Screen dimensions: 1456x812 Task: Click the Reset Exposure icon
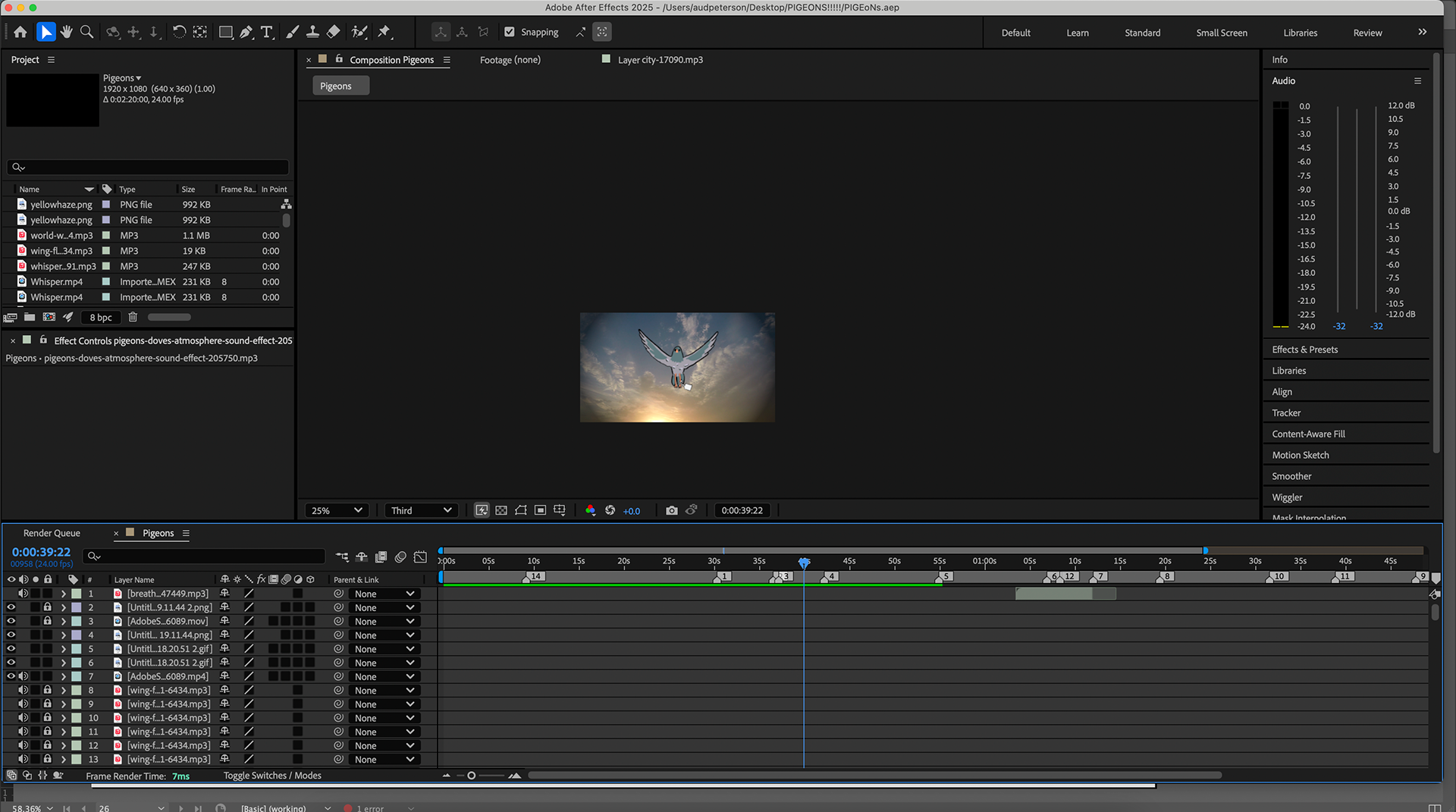point(610,510)
